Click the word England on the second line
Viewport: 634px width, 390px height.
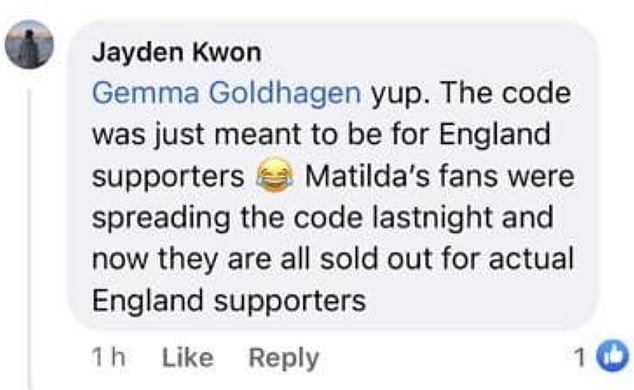[x=495, y=135]
